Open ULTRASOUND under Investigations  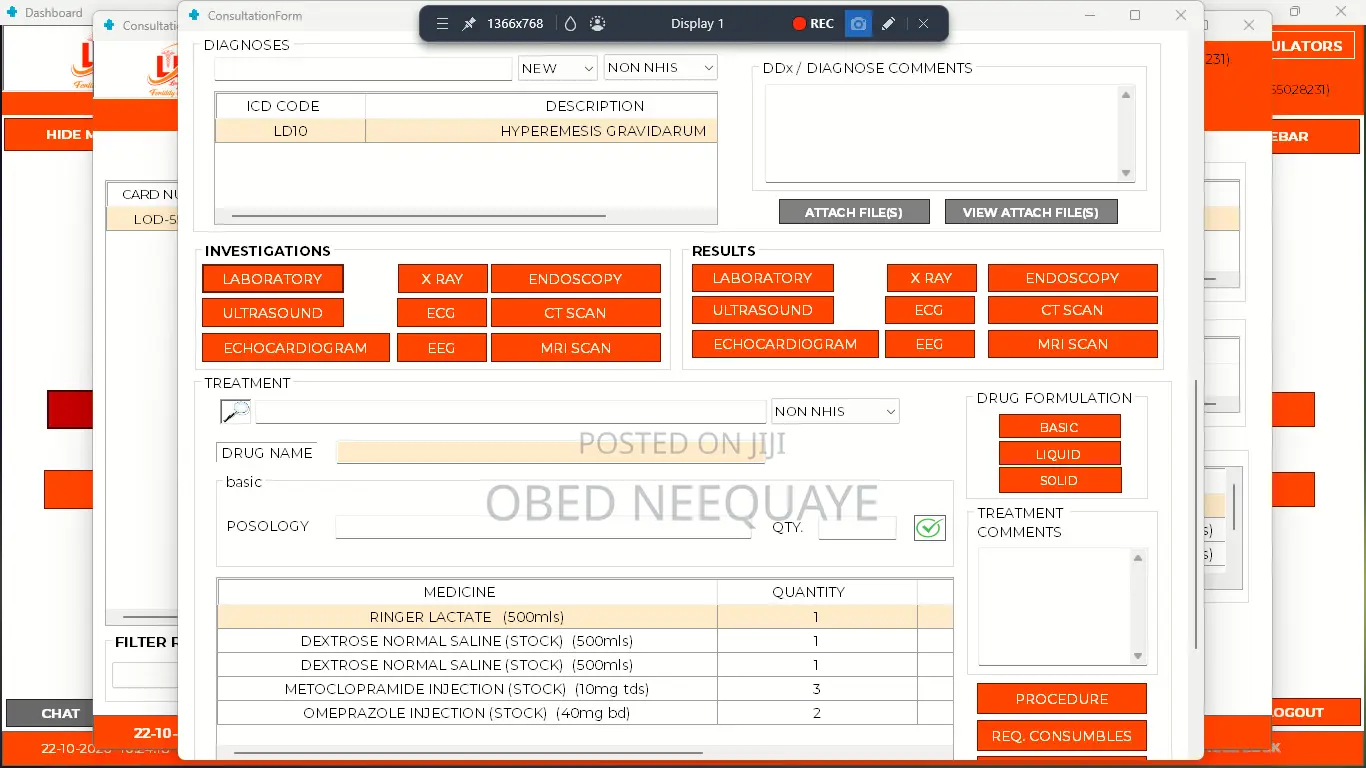(273, 313)
